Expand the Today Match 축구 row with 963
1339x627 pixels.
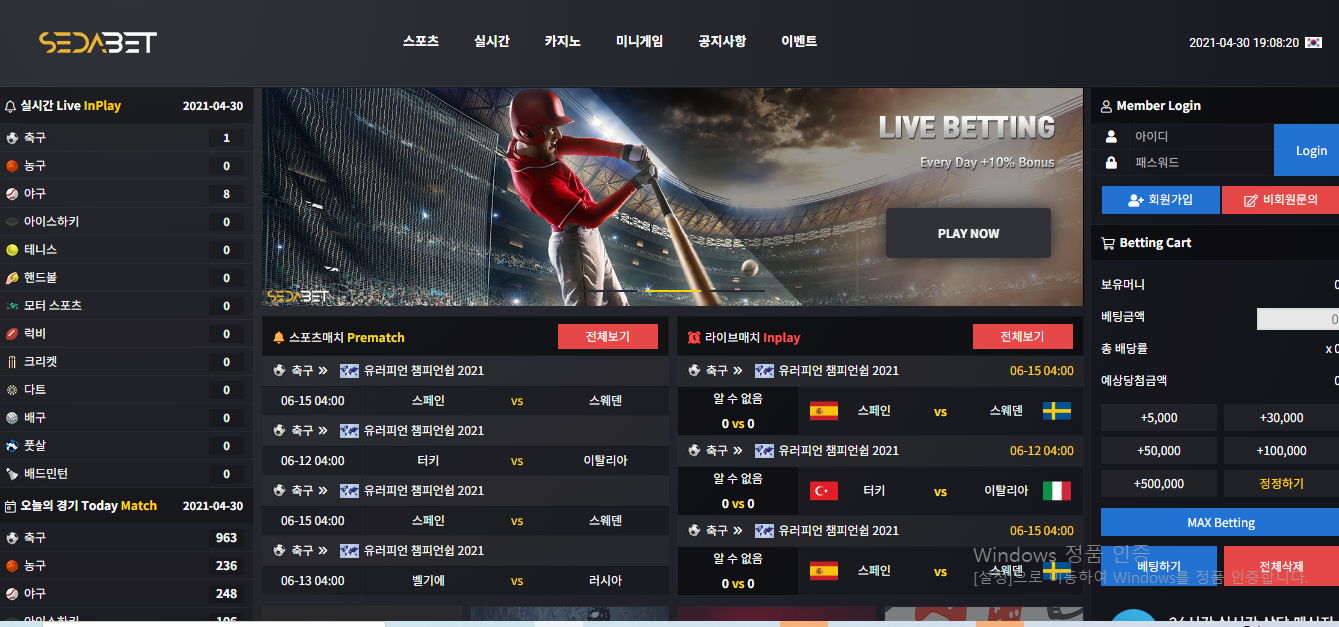[126, 537]
